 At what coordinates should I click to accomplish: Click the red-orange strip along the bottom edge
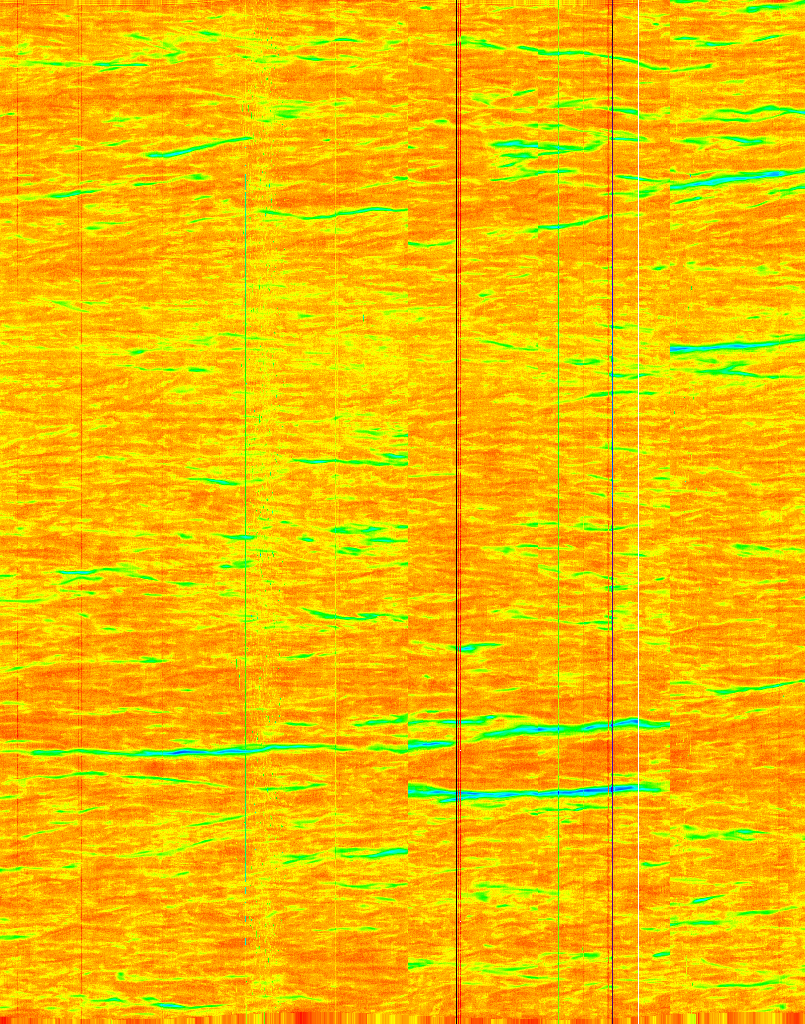click(400, 1018)
